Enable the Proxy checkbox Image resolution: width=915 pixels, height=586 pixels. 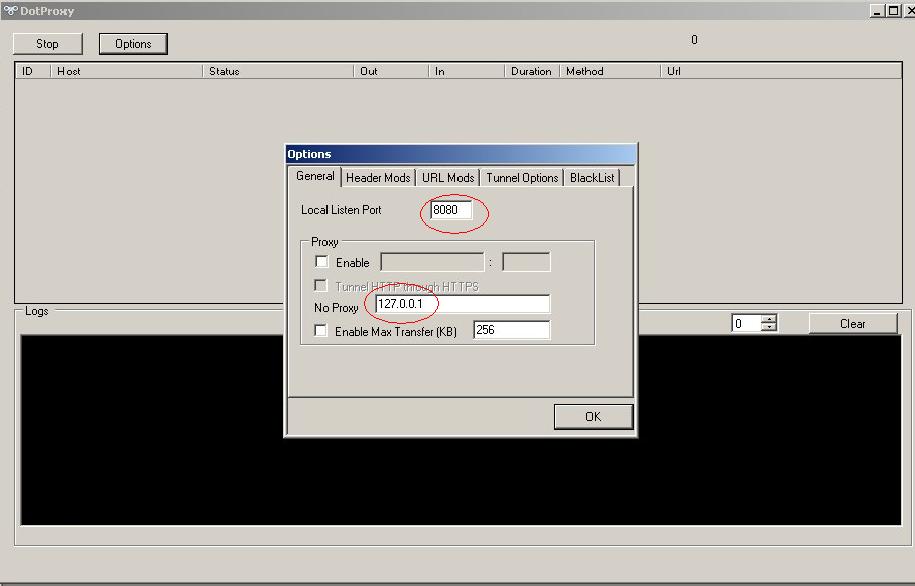tap(322, 261)
